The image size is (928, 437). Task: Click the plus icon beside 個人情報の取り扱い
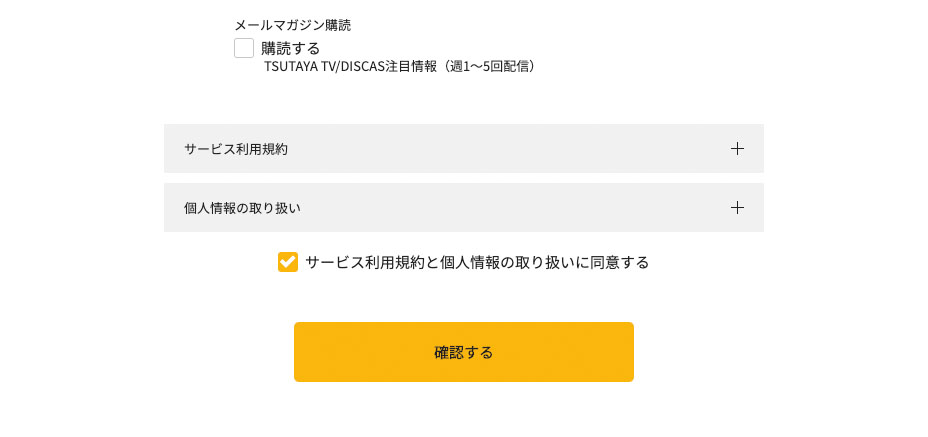point(737,208)
